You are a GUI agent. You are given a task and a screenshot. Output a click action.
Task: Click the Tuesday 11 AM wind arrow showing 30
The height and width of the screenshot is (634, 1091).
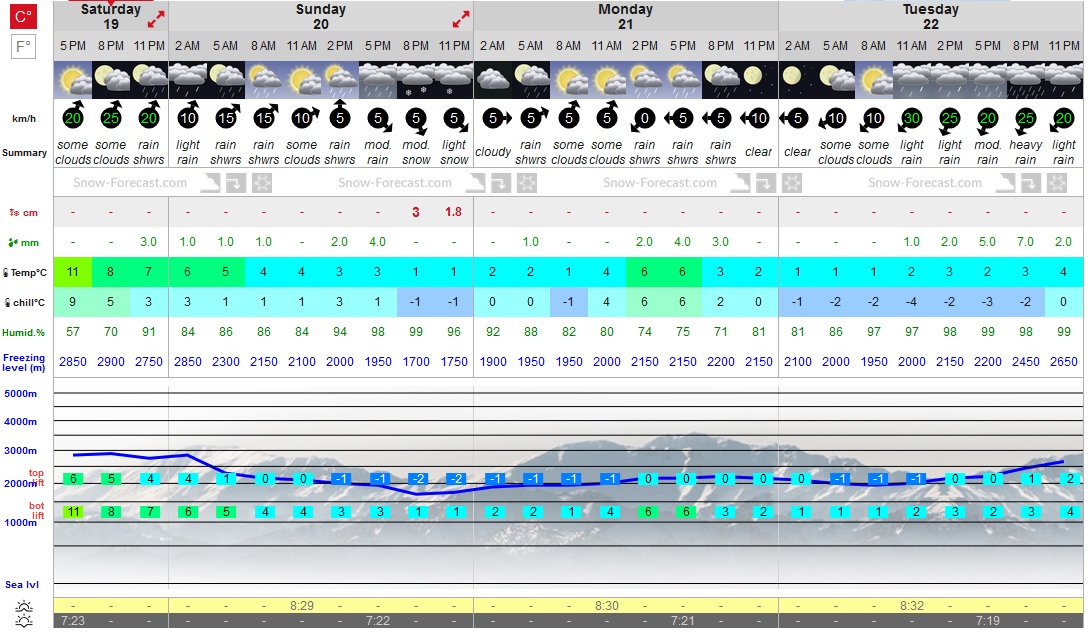pos(911,118)
